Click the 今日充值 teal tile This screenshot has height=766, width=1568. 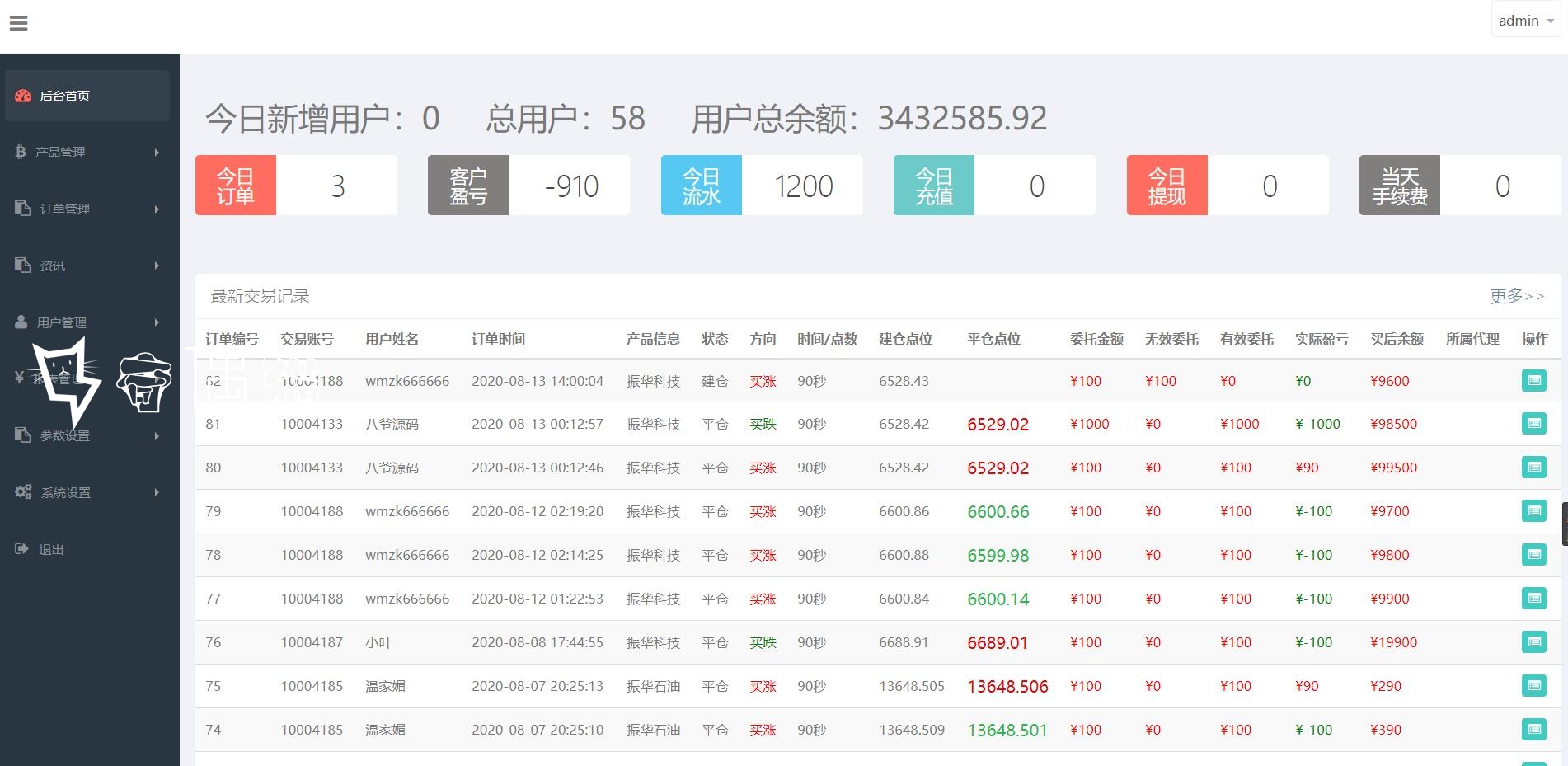click(x=934, y=186)
